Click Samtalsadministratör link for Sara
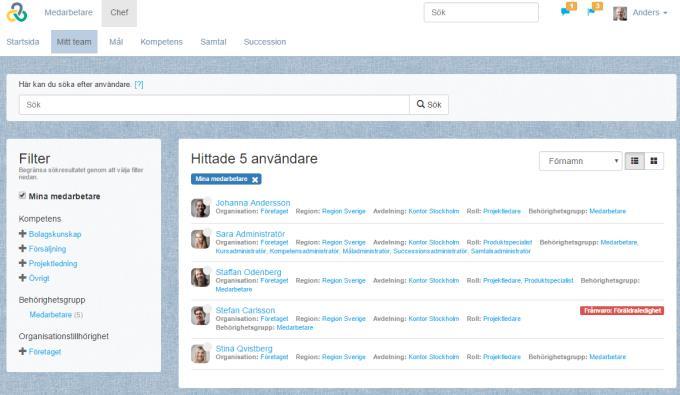The height and width of the screenshot is (395, 680). (500, 251)
